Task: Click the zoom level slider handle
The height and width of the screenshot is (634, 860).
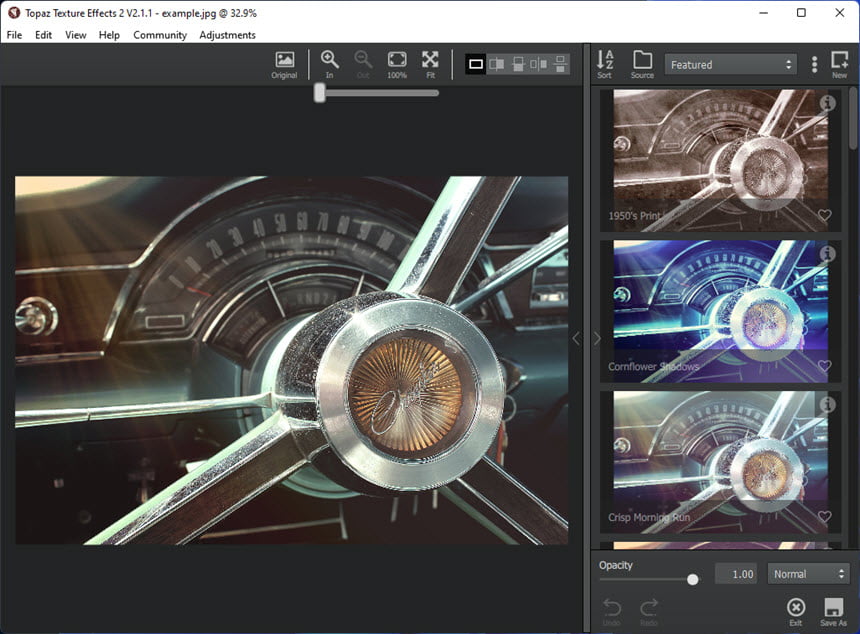Action: (320, 93)
